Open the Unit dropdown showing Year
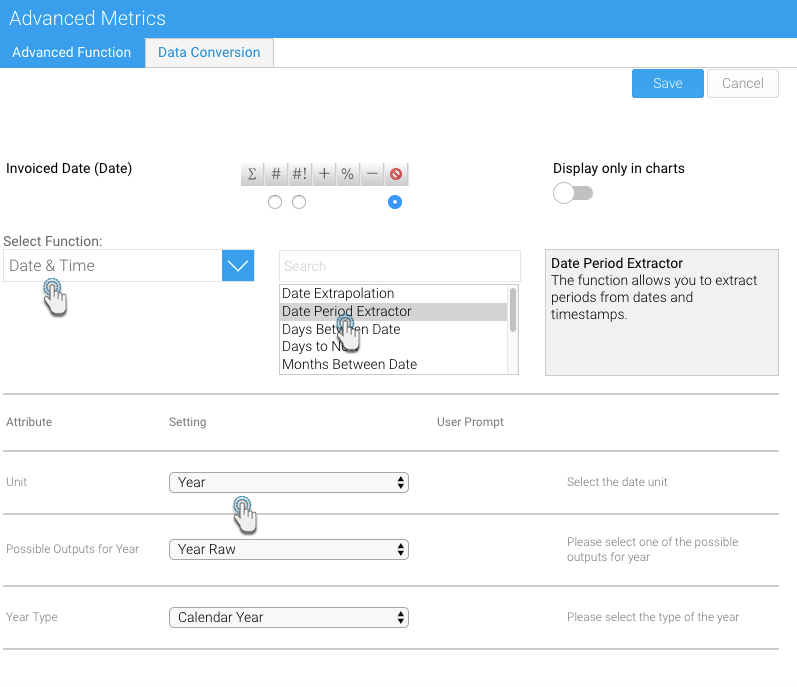The height and width of the screenshot is (687, 797). click(x=288, y=482)
